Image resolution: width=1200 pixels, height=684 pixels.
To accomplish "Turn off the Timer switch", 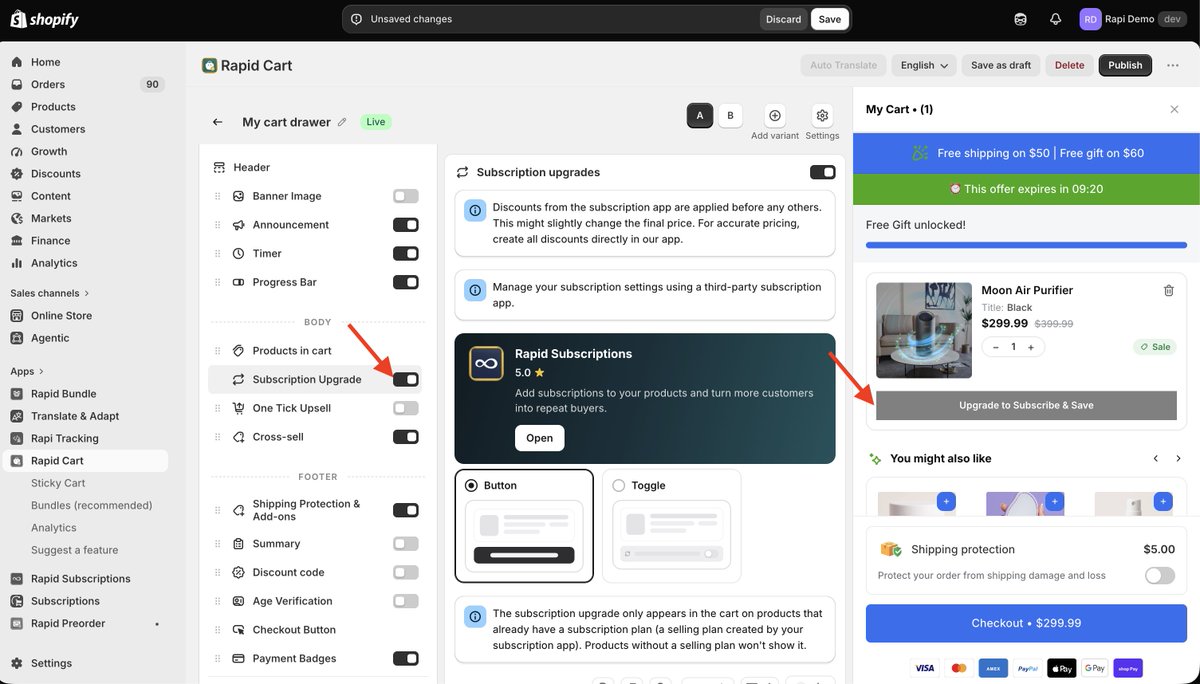I will coord(405,253).
